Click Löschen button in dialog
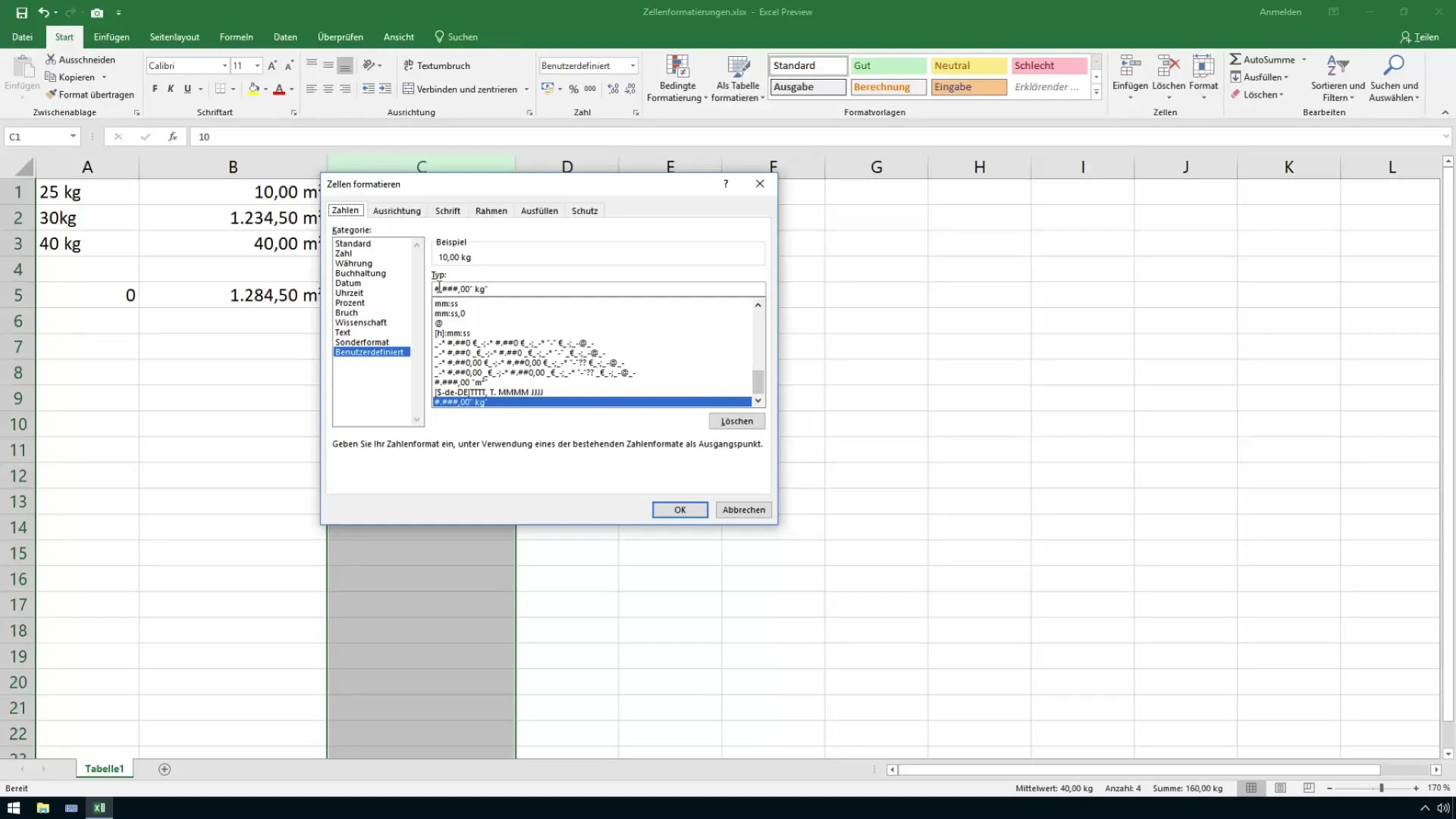Screen dimensions: 1456x819 tap(737, 421)
